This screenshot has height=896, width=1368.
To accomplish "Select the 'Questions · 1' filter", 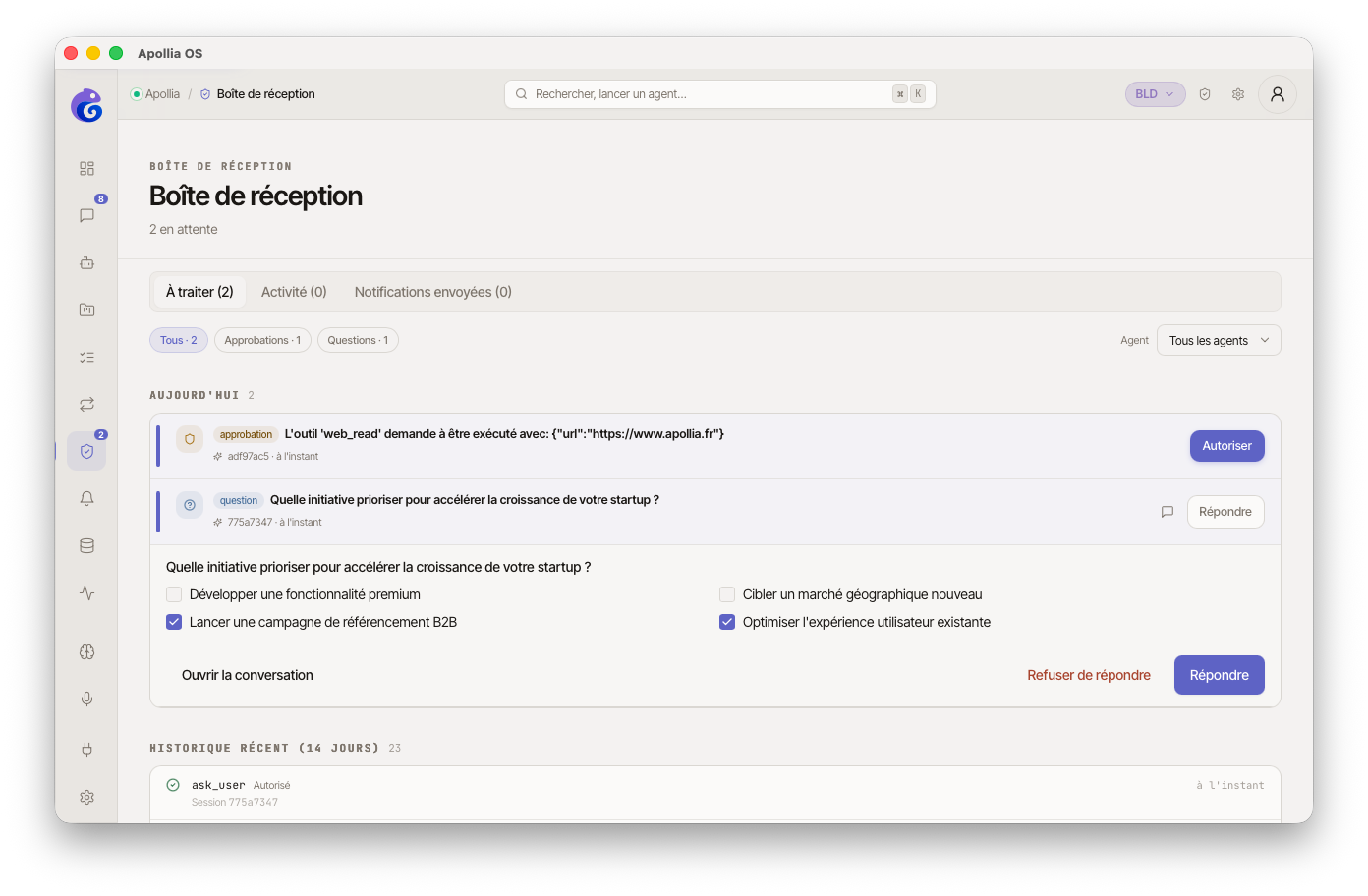I will 358,340.
